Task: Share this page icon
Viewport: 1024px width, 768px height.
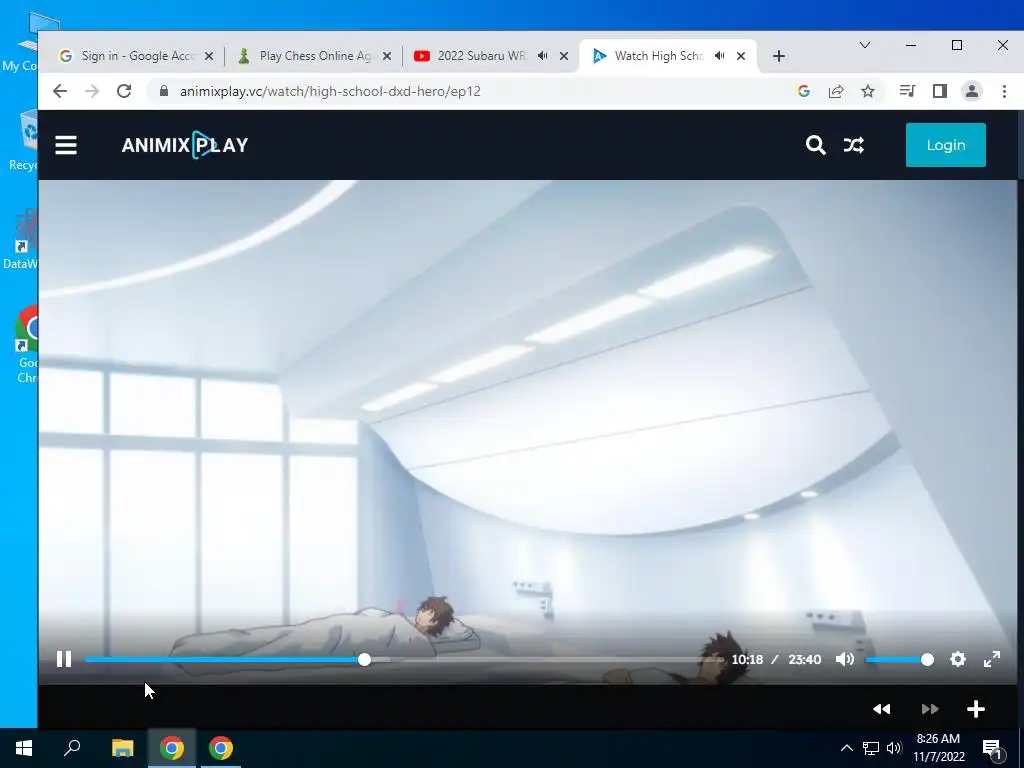Action: click(836, 91)
